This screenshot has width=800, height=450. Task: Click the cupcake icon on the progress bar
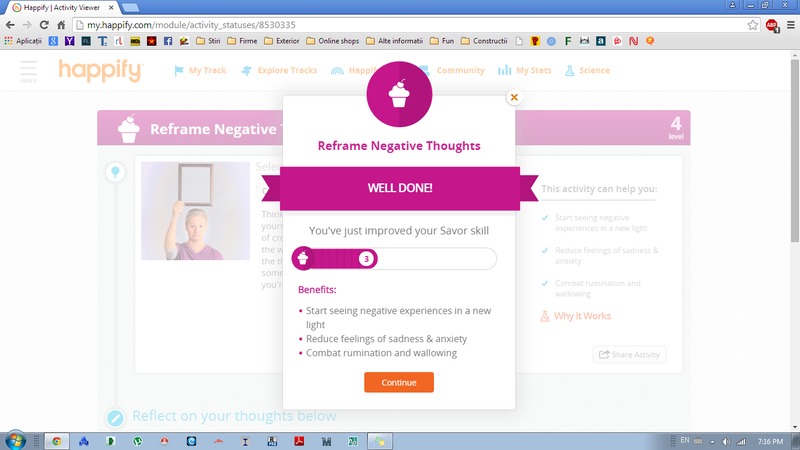[303, 258]
